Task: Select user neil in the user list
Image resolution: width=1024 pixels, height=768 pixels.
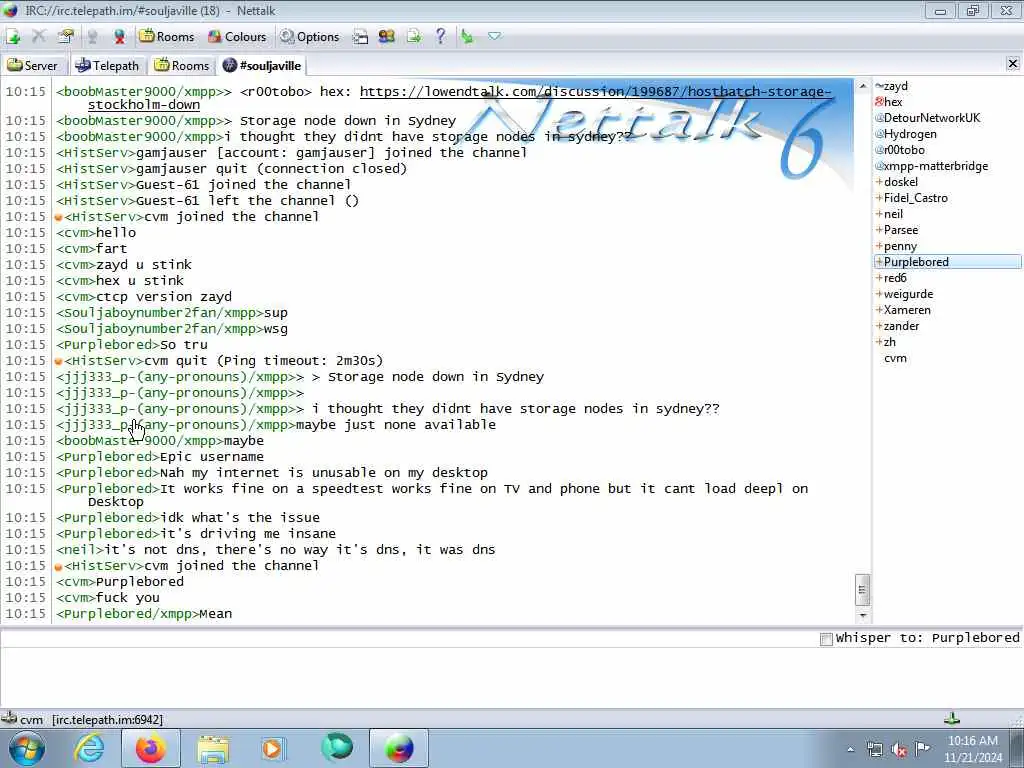Action: pyautogui.click(x=893, y=214)
